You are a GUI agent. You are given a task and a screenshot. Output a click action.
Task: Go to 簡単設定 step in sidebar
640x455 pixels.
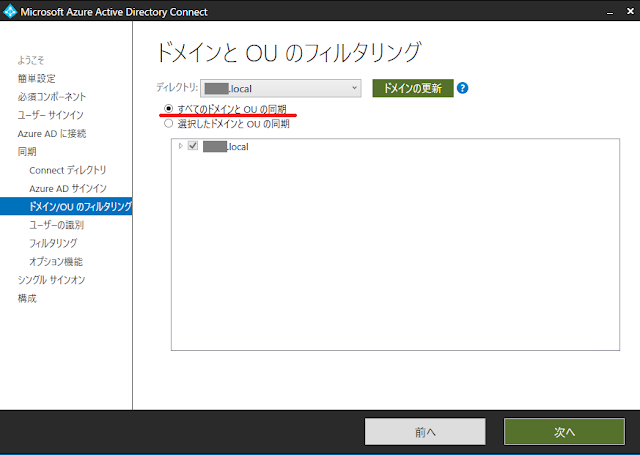[36, 78]
